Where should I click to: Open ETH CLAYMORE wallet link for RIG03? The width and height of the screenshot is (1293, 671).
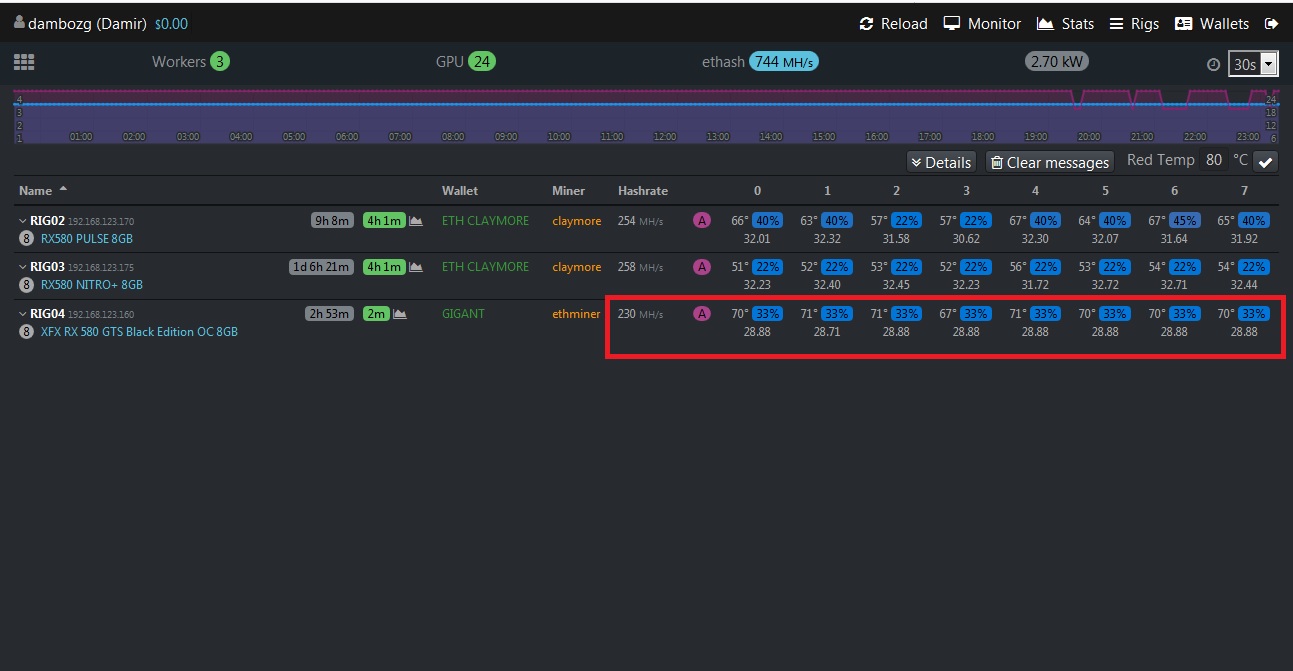point(485,267)
